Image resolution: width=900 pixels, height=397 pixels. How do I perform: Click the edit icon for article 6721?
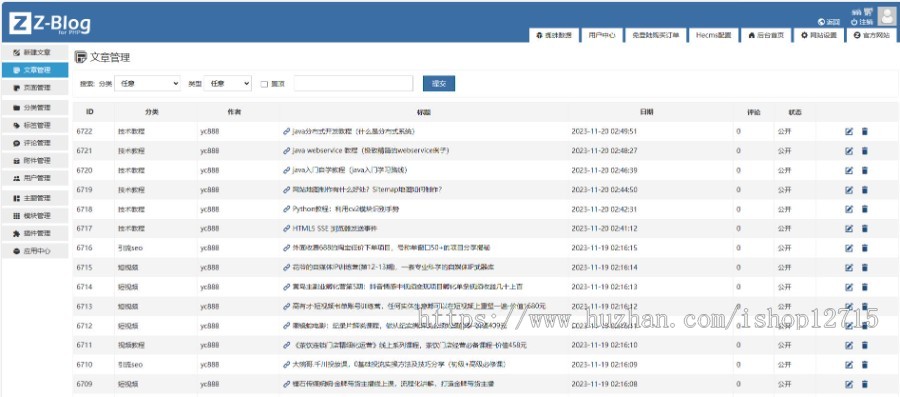849,151
